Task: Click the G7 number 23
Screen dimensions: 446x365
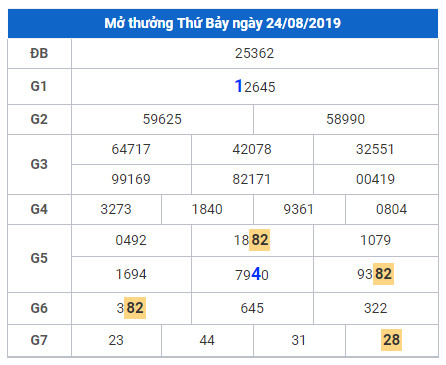Action: pos(116,340)
